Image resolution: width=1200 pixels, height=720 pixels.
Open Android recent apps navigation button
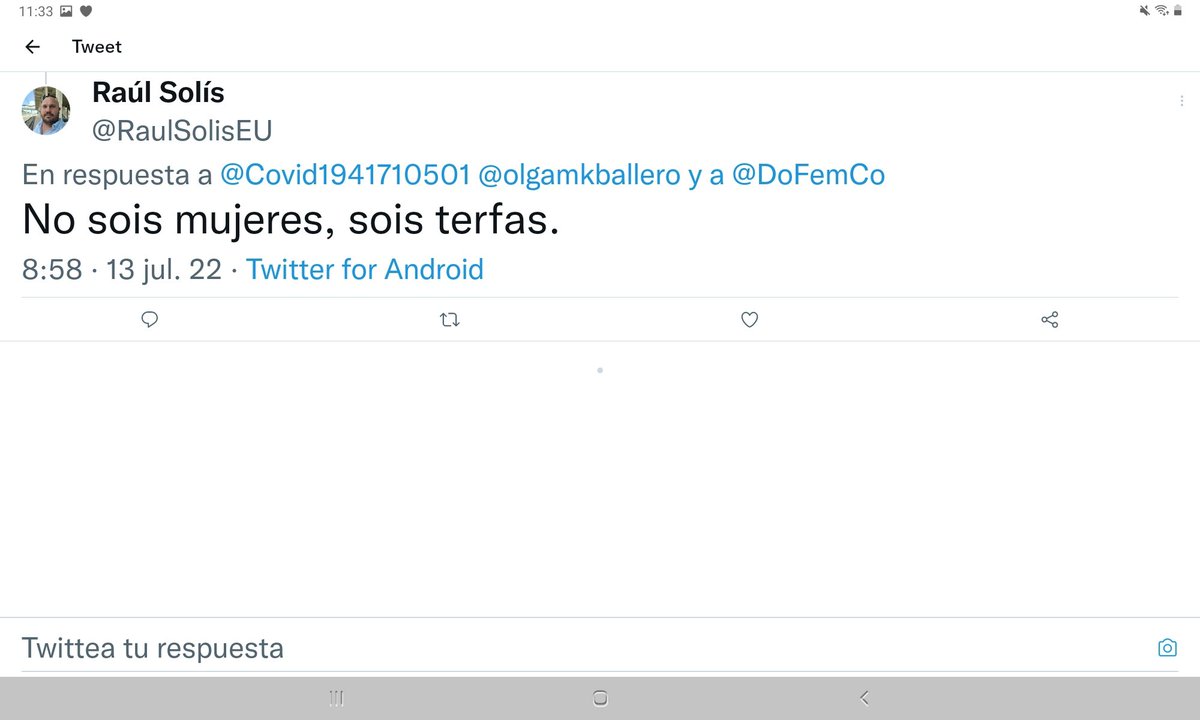coord(337,698)
